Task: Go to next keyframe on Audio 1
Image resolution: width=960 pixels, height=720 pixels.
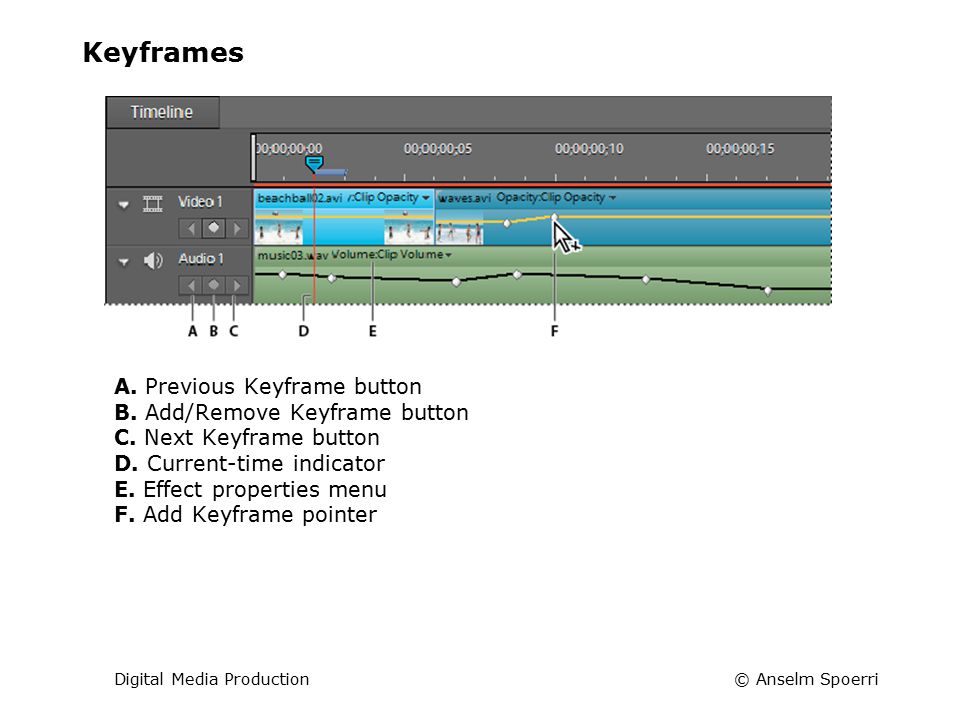Action: (237, 285)
